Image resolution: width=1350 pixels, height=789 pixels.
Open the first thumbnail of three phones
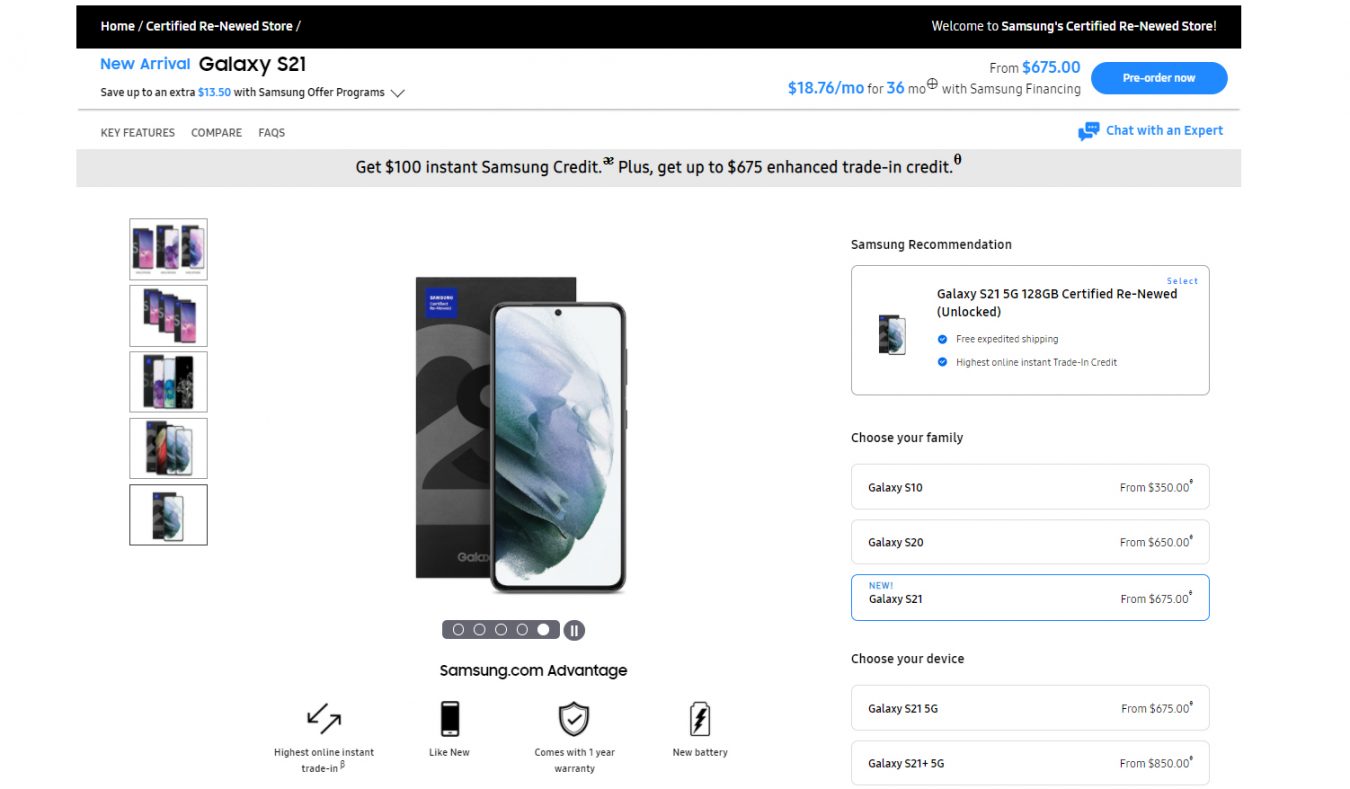click(168, 249)
